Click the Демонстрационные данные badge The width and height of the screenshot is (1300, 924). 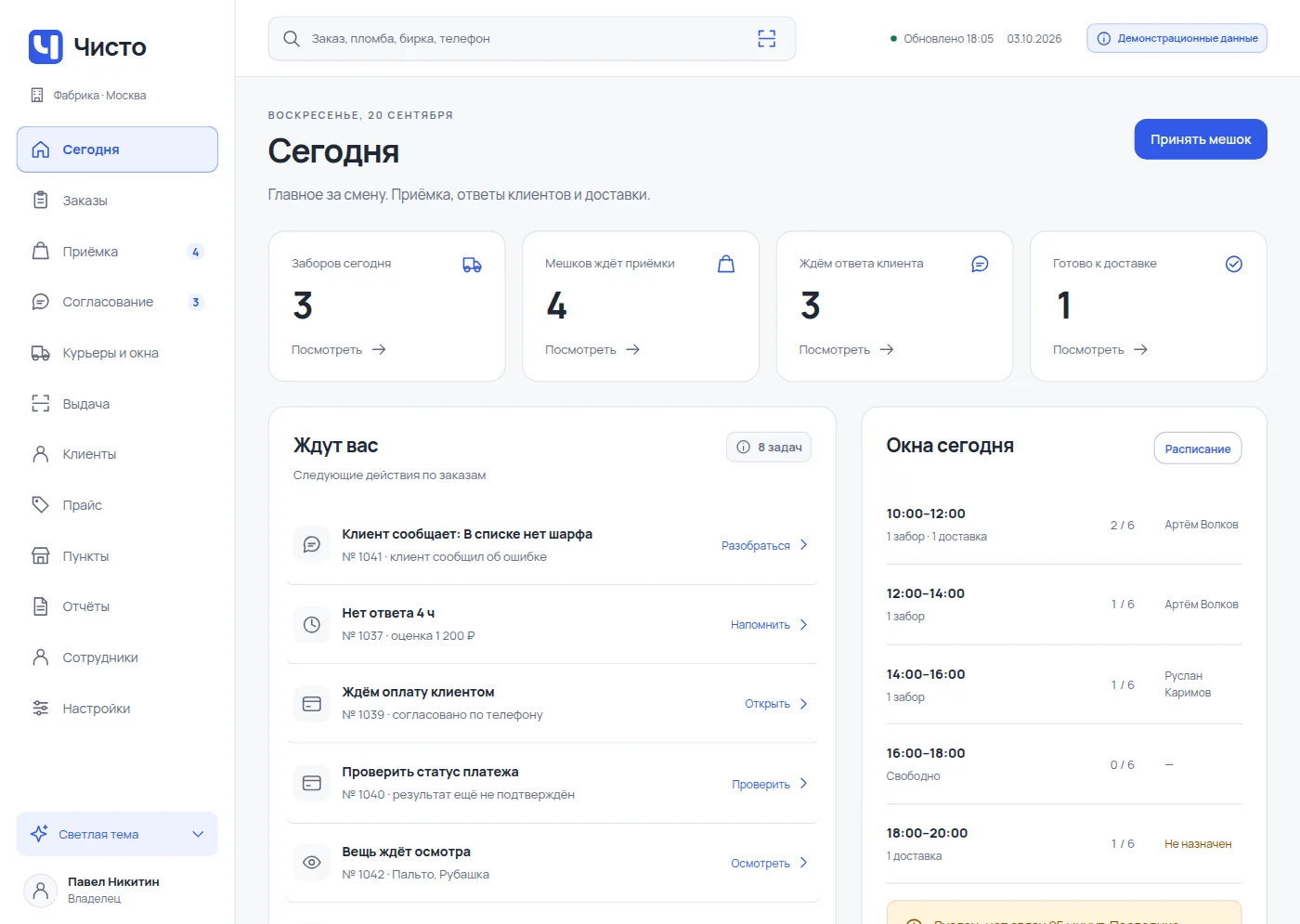[x=1176, y=38]
